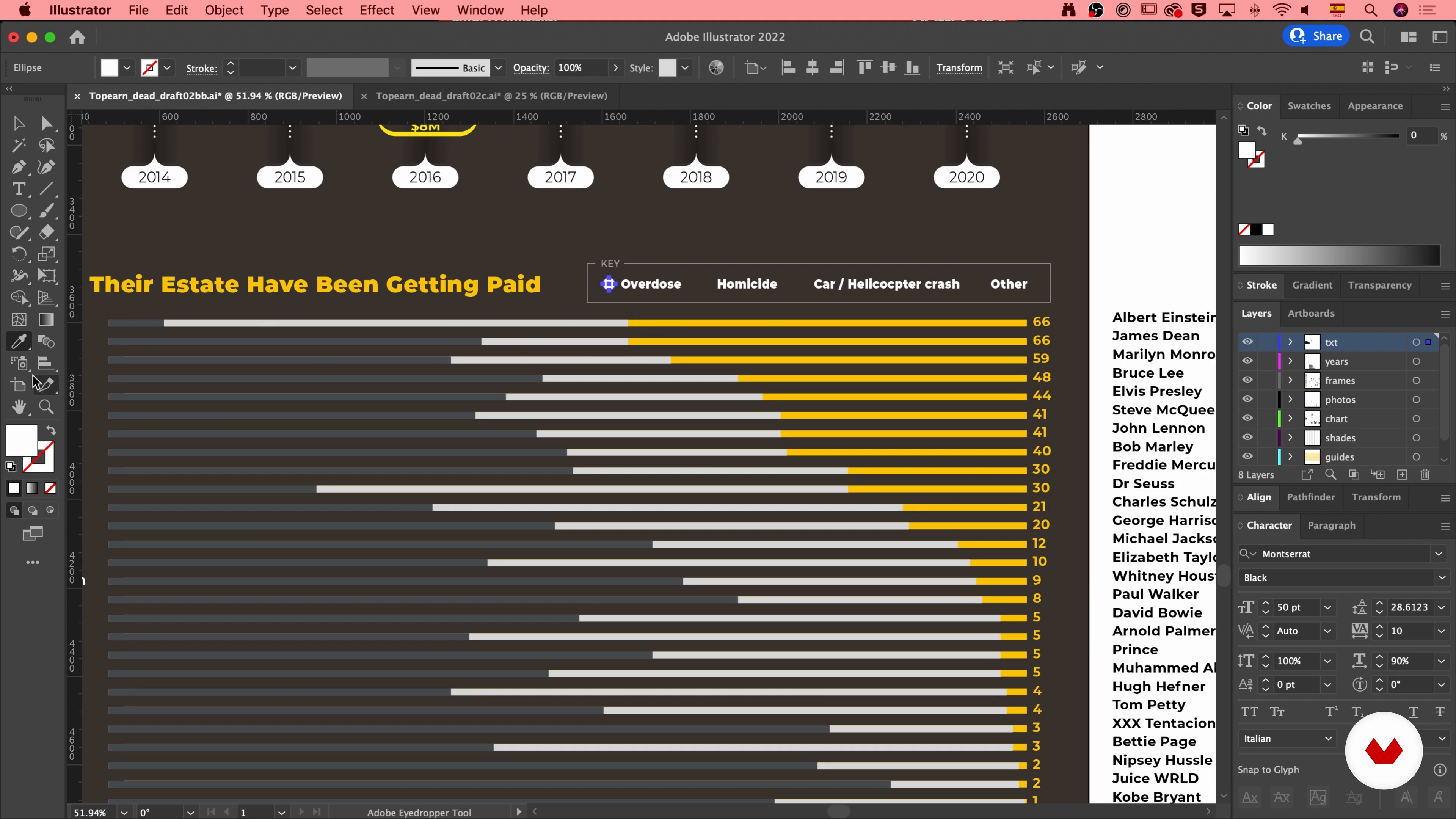The width and height of the screenshot is (1456, 819).
Task: Swap fill and stroke arrow in toolbar
Action: 51,431
